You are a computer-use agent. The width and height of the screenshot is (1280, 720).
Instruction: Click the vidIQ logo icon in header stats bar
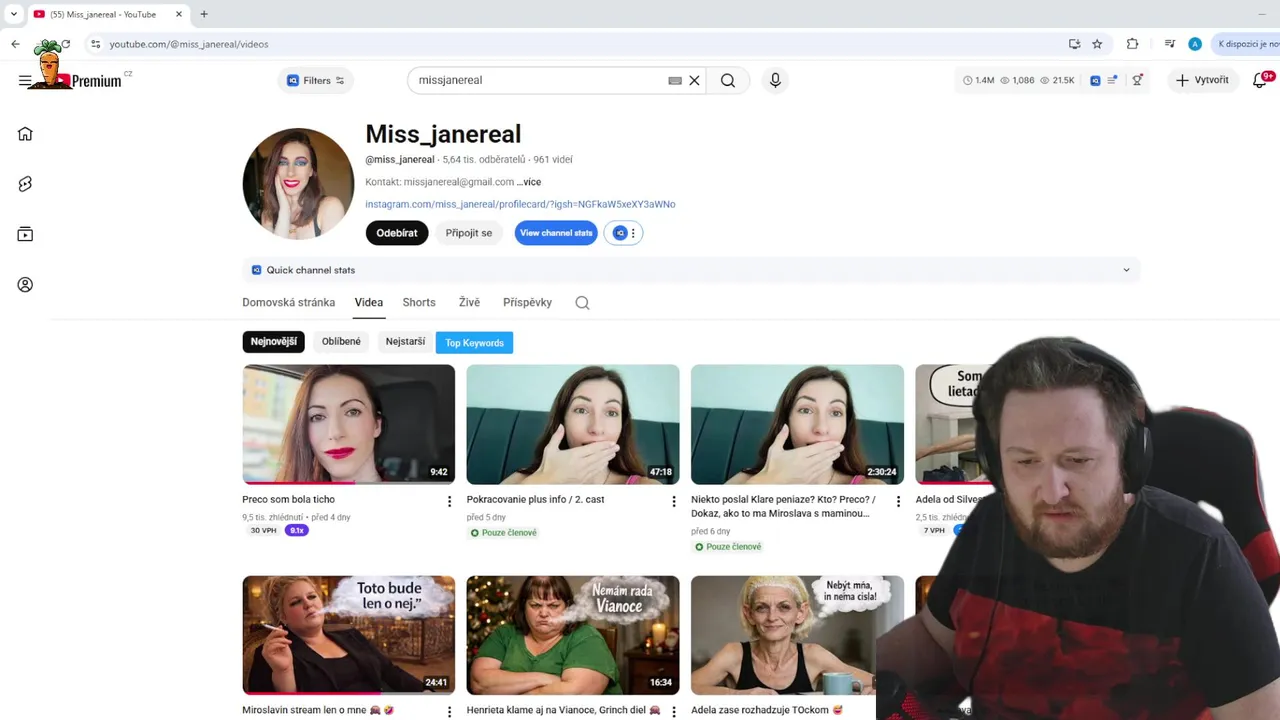1095,80
